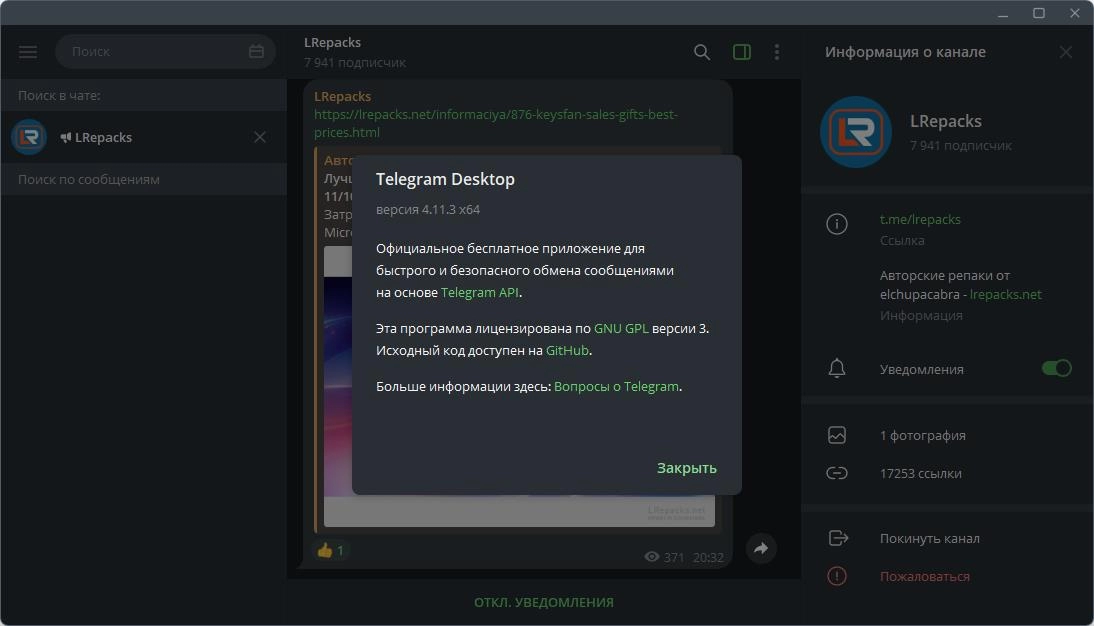Click the LRepacks title in chat header

(x=332, y=43)
